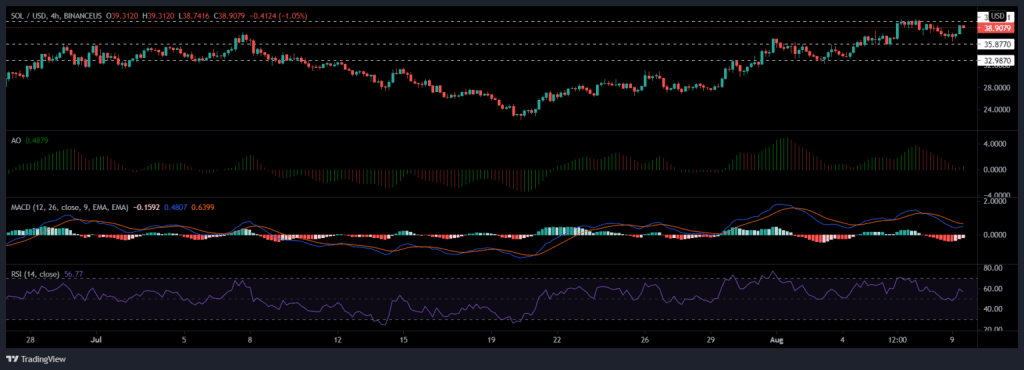Click the blue MACD value 0.4807
This screenshot has width=1024, height=370.
tap(175, 208)
